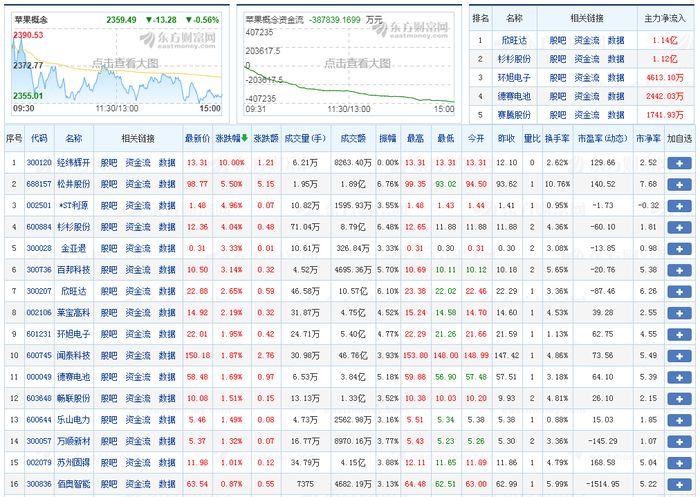Open 资金流 link for ranked 环旭电子
Image resolution: width=700 pixels, height=497 pixels.
(587, 78)
